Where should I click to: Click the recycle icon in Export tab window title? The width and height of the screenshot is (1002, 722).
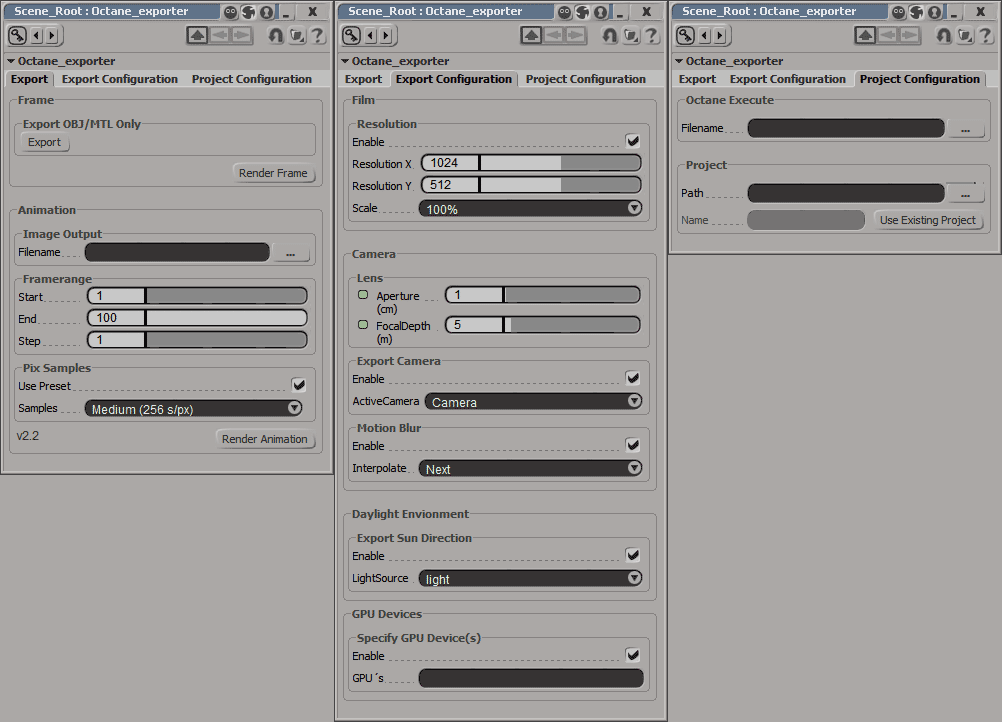249,12
